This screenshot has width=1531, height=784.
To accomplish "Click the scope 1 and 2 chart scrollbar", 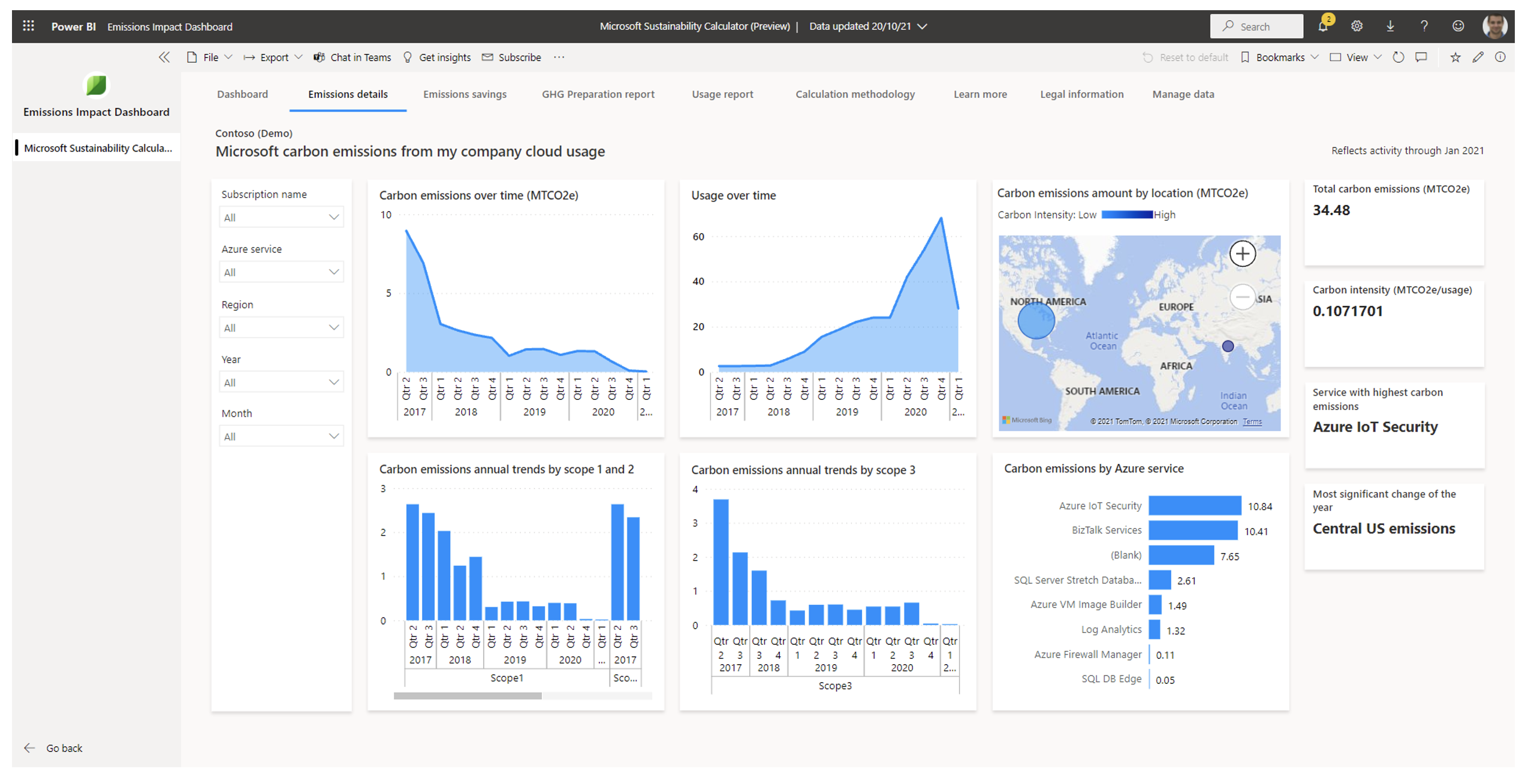I will (x=468, y=695).
